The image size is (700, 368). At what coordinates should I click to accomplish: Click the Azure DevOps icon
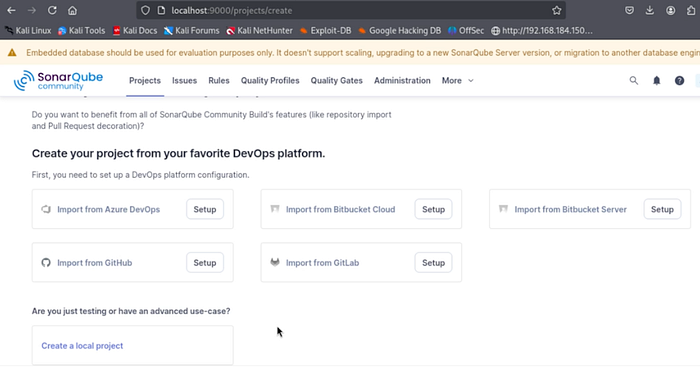tap(46, 209)
